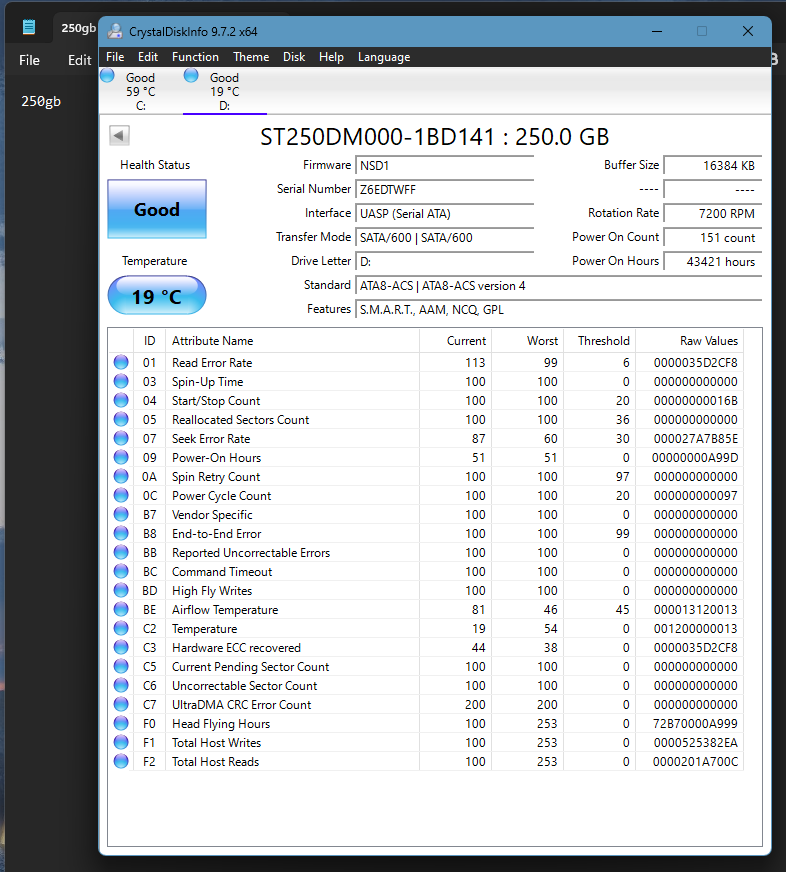Click the Notepad icon in background window
Screen dimensions: 786x872
pyautogui.click(x=30, y=27)
